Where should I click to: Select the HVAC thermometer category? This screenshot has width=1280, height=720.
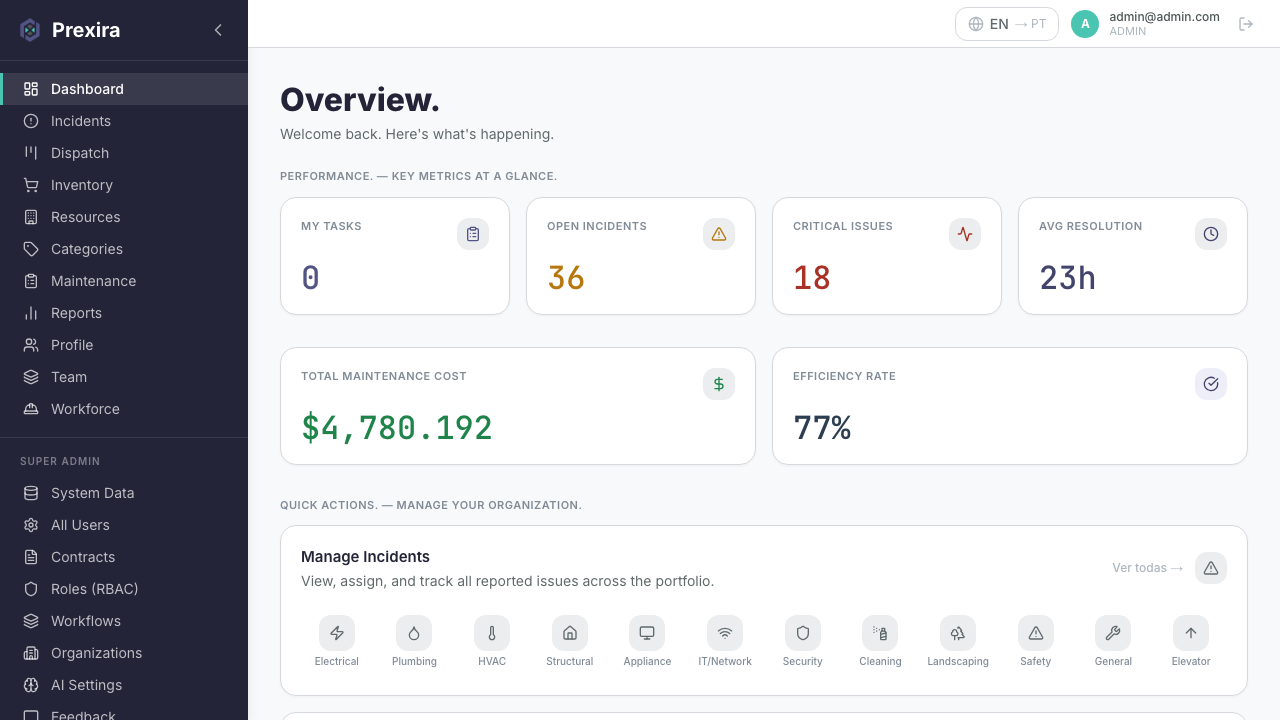coord(492,641)
